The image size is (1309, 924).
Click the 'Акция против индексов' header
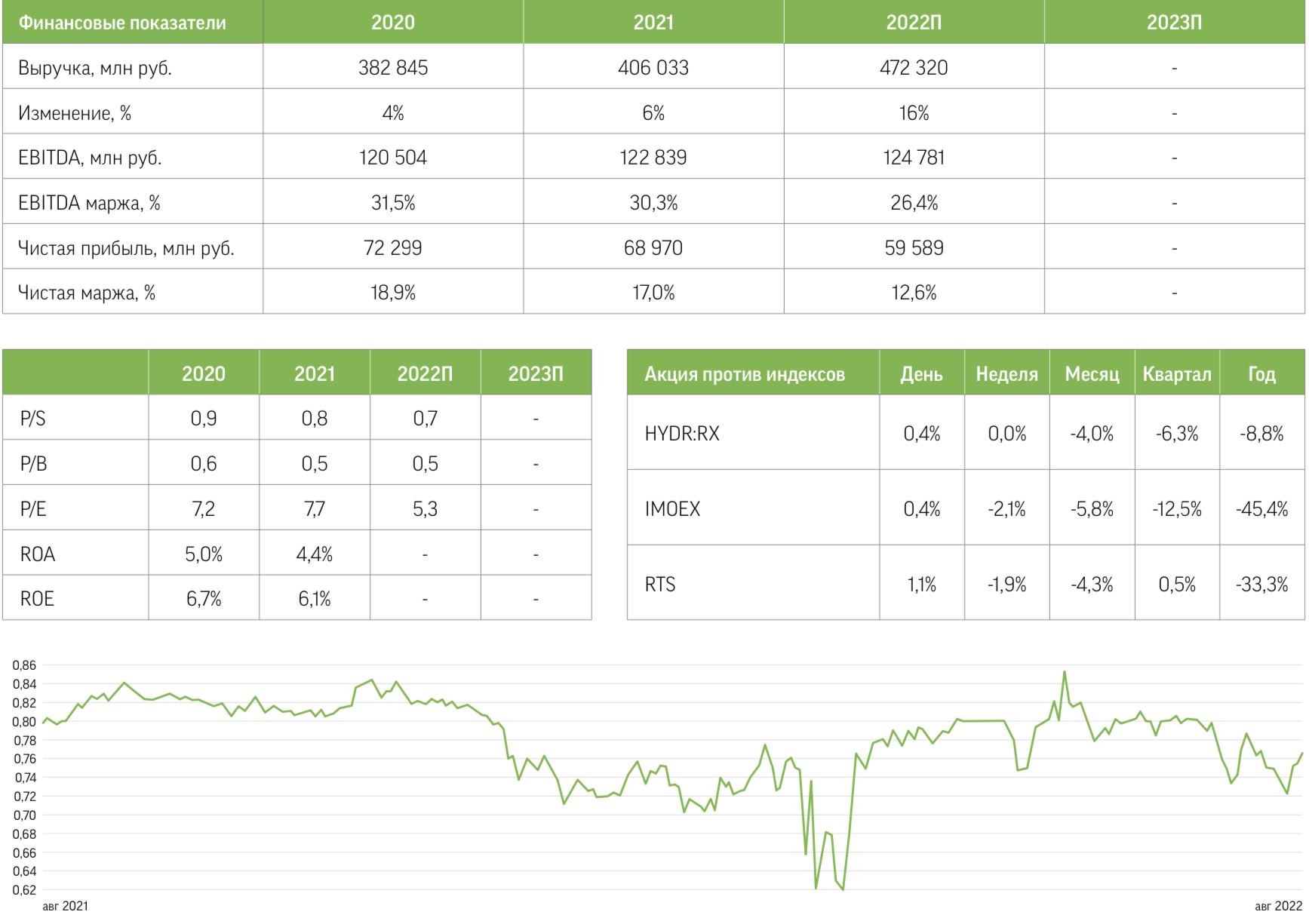click(745, 374)
